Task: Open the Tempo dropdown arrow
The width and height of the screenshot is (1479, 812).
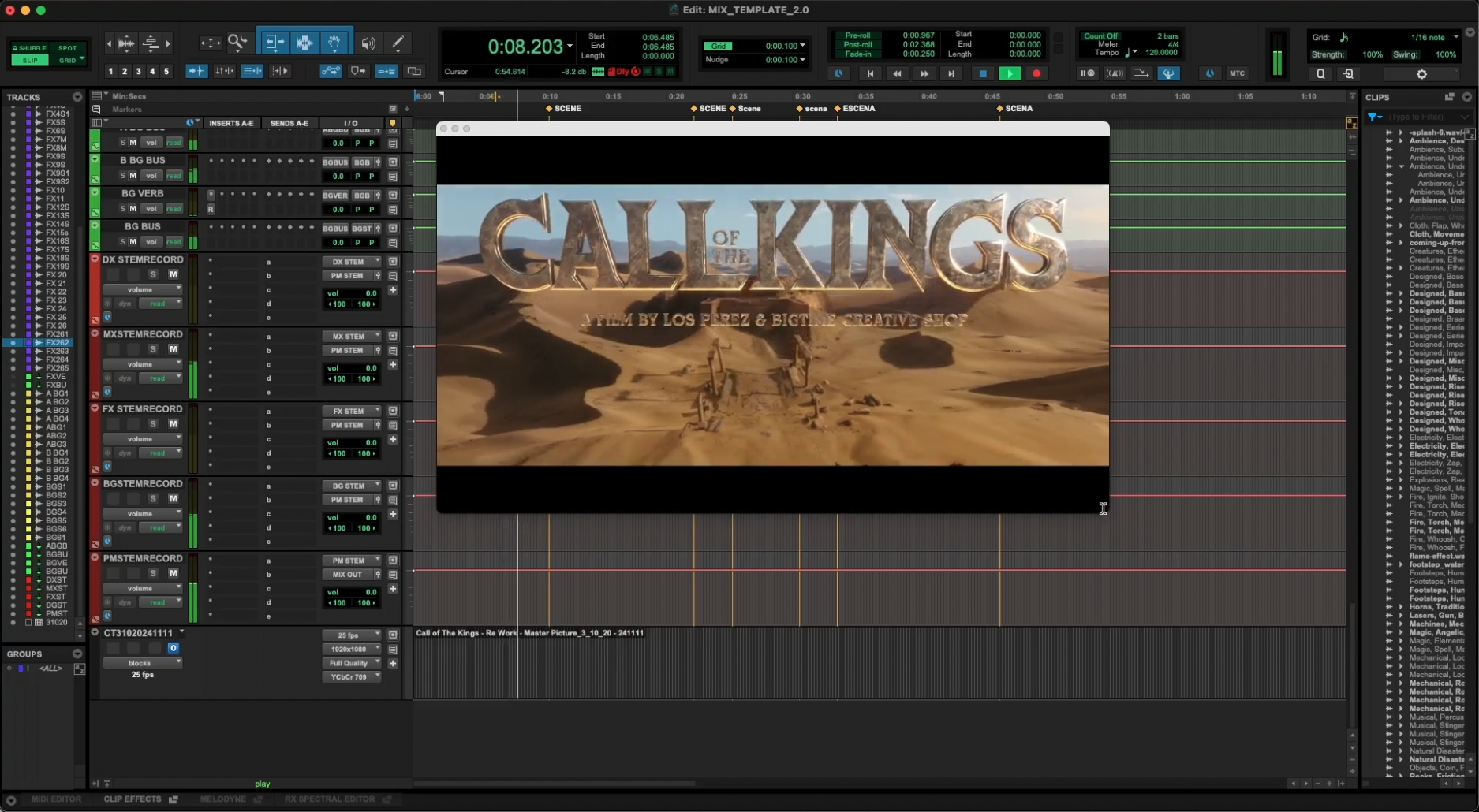Action: [1134, 52]
